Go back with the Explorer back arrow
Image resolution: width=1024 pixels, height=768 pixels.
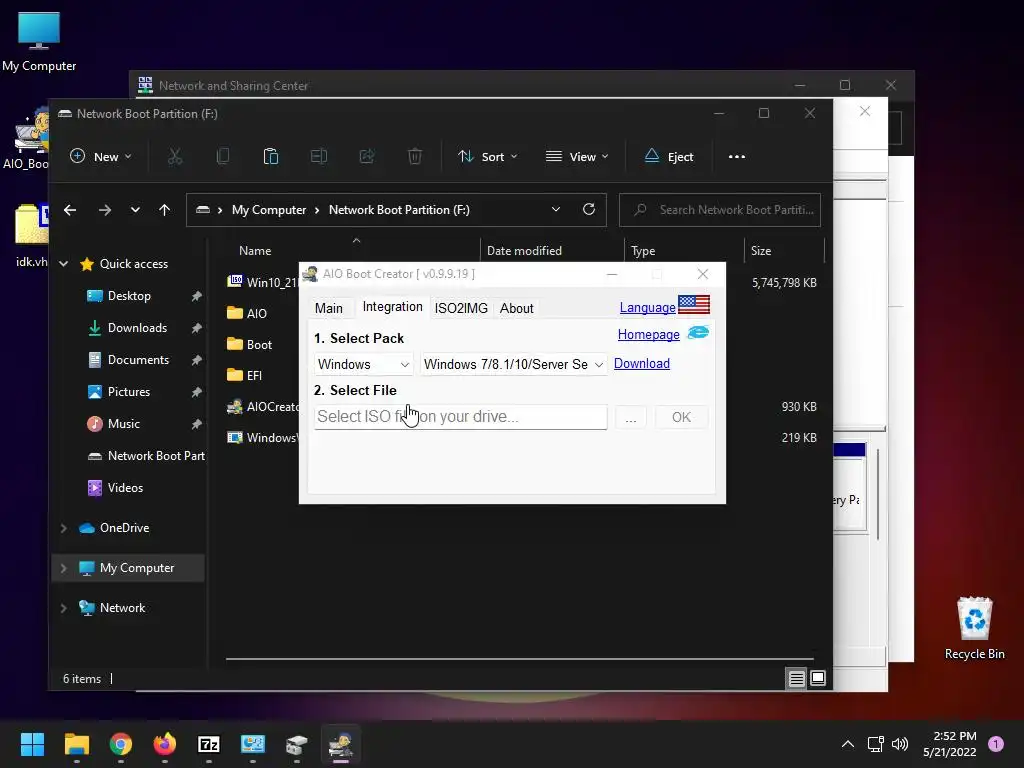[70, 210]
